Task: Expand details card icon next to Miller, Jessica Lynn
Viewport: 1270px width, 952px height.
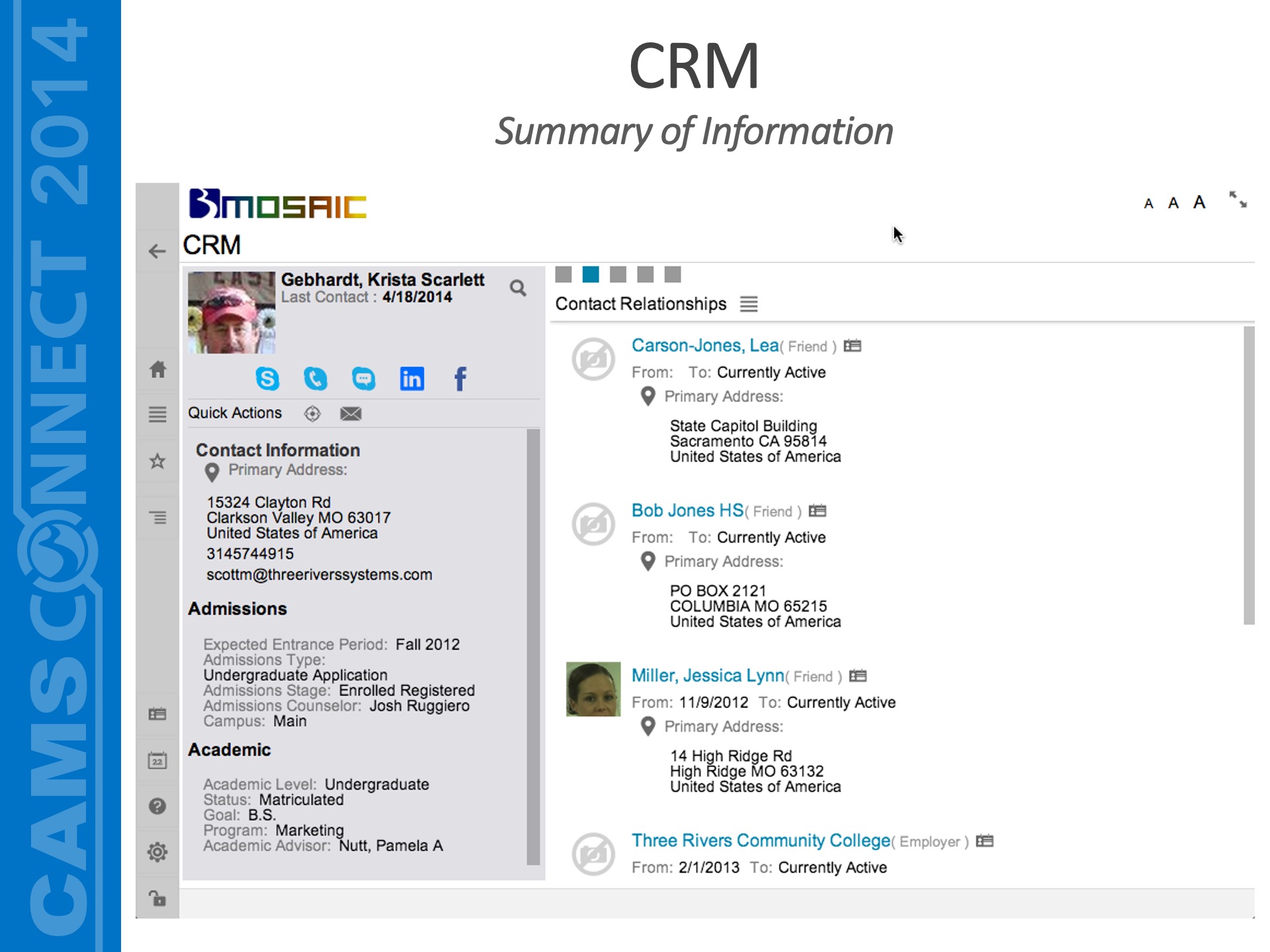Action: [858, 676]
